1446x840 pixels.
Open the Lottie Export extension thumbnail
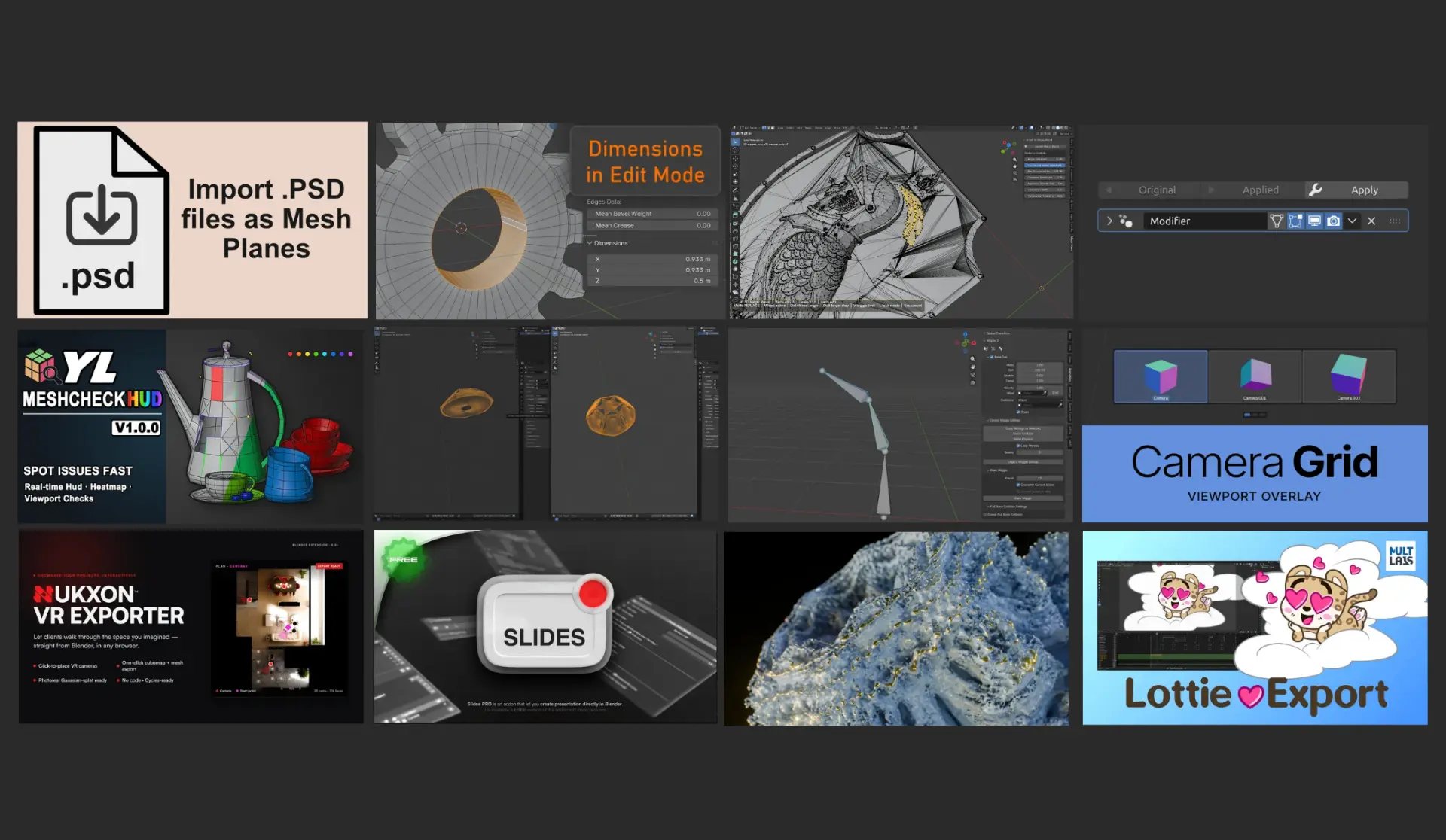point(1255,628)
